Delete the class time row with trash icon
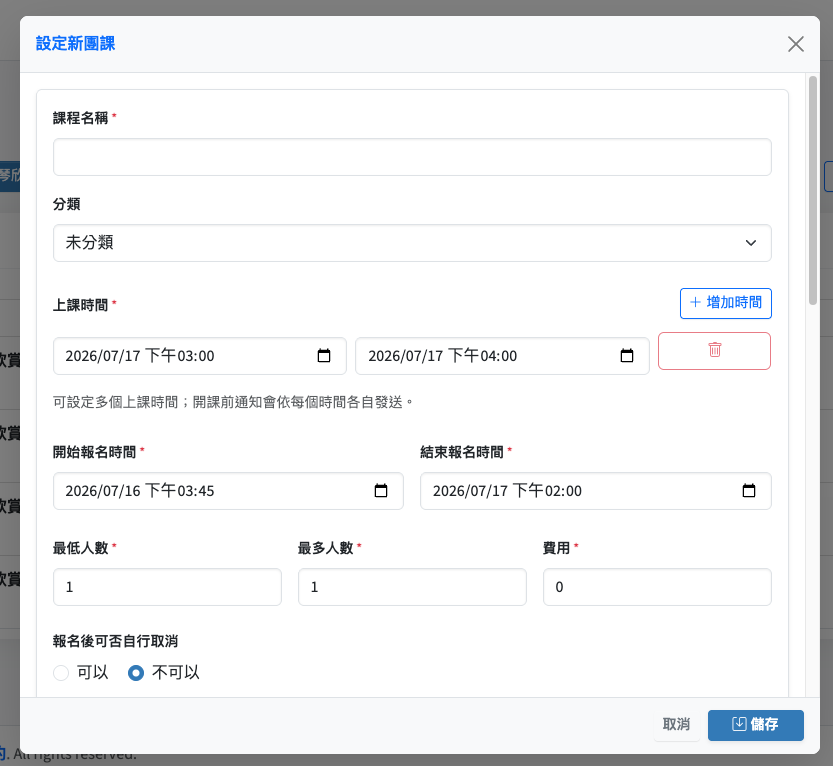The width and height of the screenshot is (833, 766). pos(715,351)
